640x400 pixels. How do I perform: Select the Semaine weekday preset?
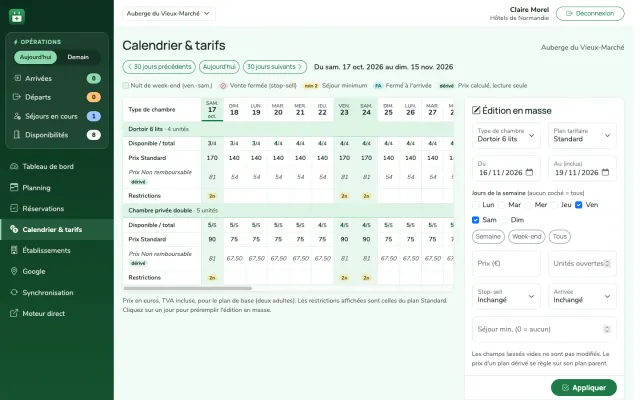[488, 236]
